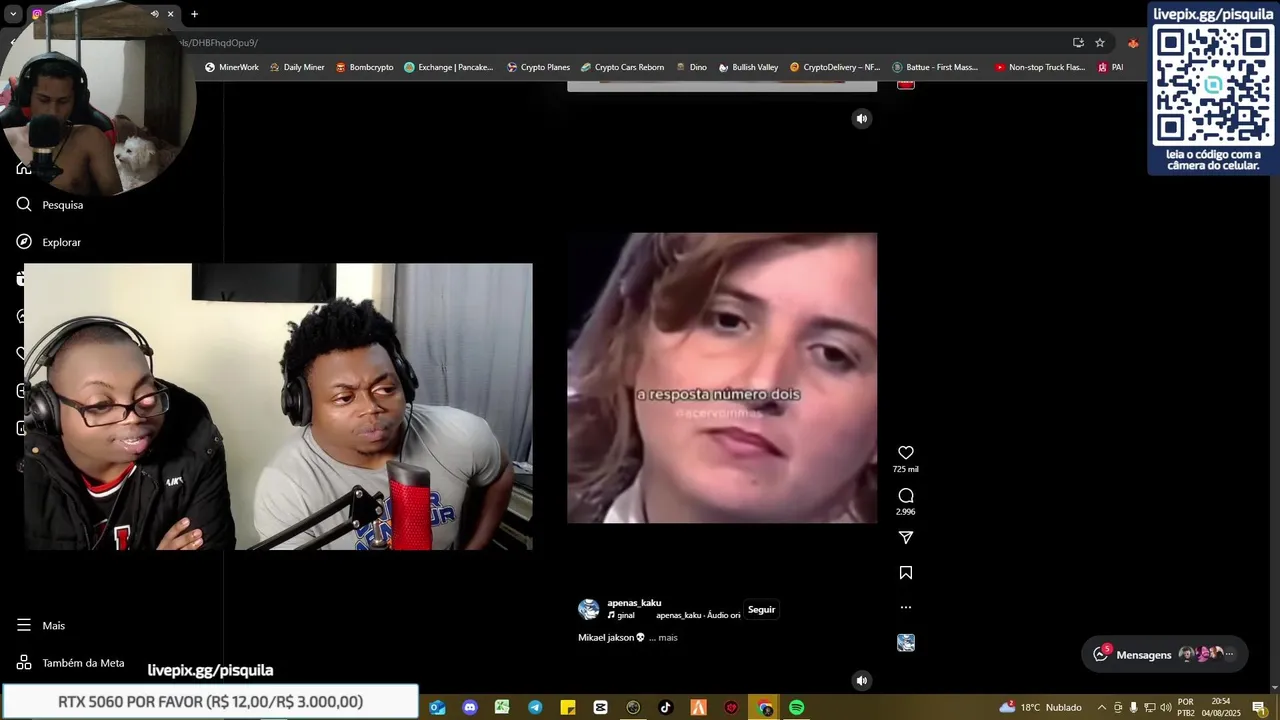1280x720 pixels.
Task: Open apenas_kaku profile avatar
Action: tap(589, 609)
